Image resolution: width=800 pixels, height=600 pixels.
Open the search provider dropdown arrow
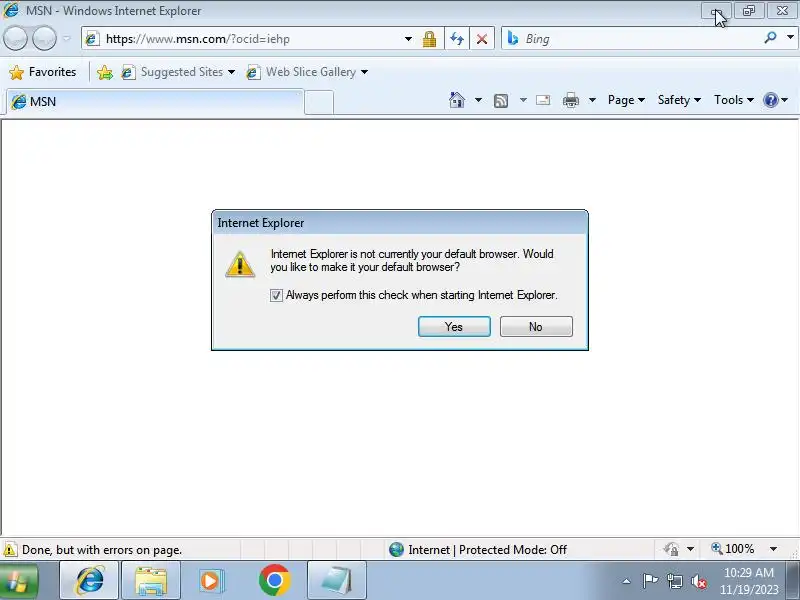click(x=790, y=38)
